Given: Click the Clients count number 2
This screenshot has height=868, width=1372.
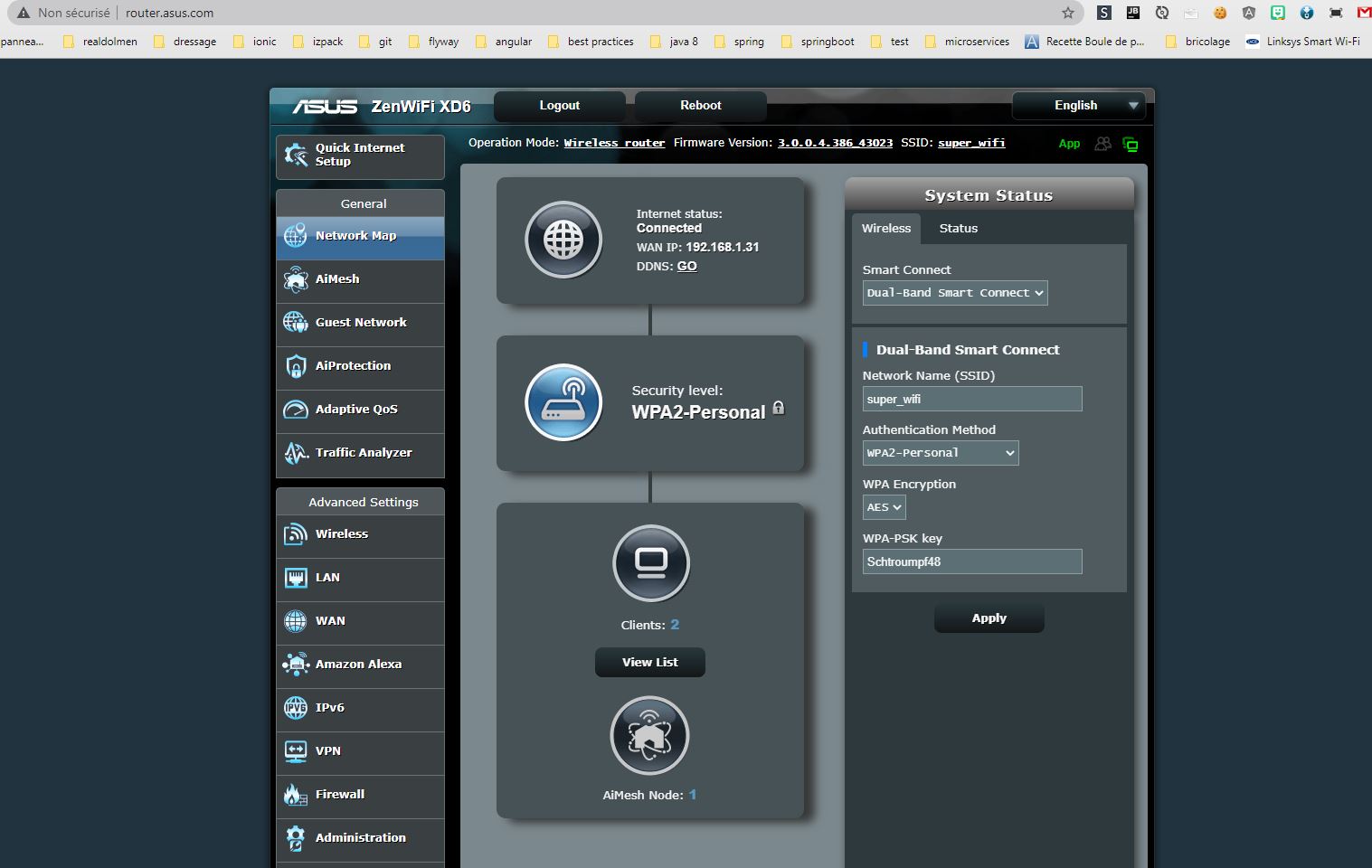Looking at the screenshot, I should [675, 625].
